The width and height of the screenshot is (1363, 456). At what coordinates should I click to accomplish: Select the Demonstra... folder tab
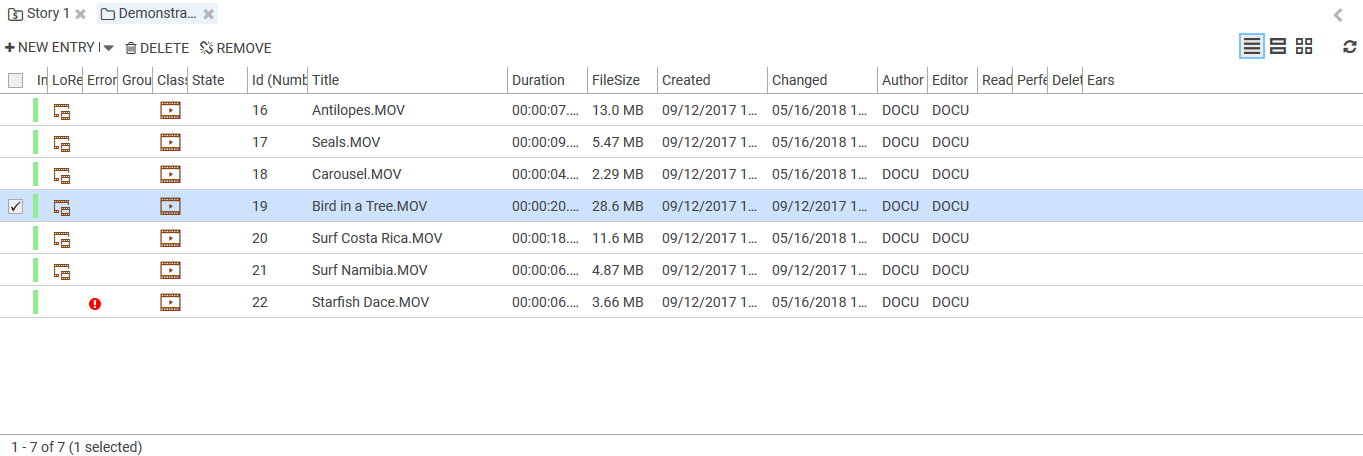click(x=149, y=14)
